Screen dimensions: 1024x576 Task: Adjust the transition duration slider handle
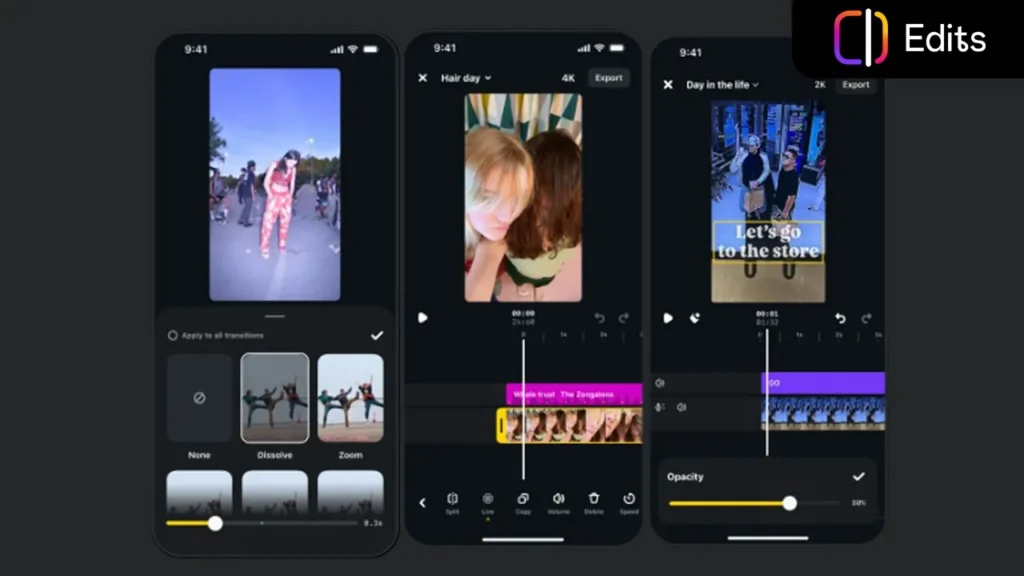215,523
